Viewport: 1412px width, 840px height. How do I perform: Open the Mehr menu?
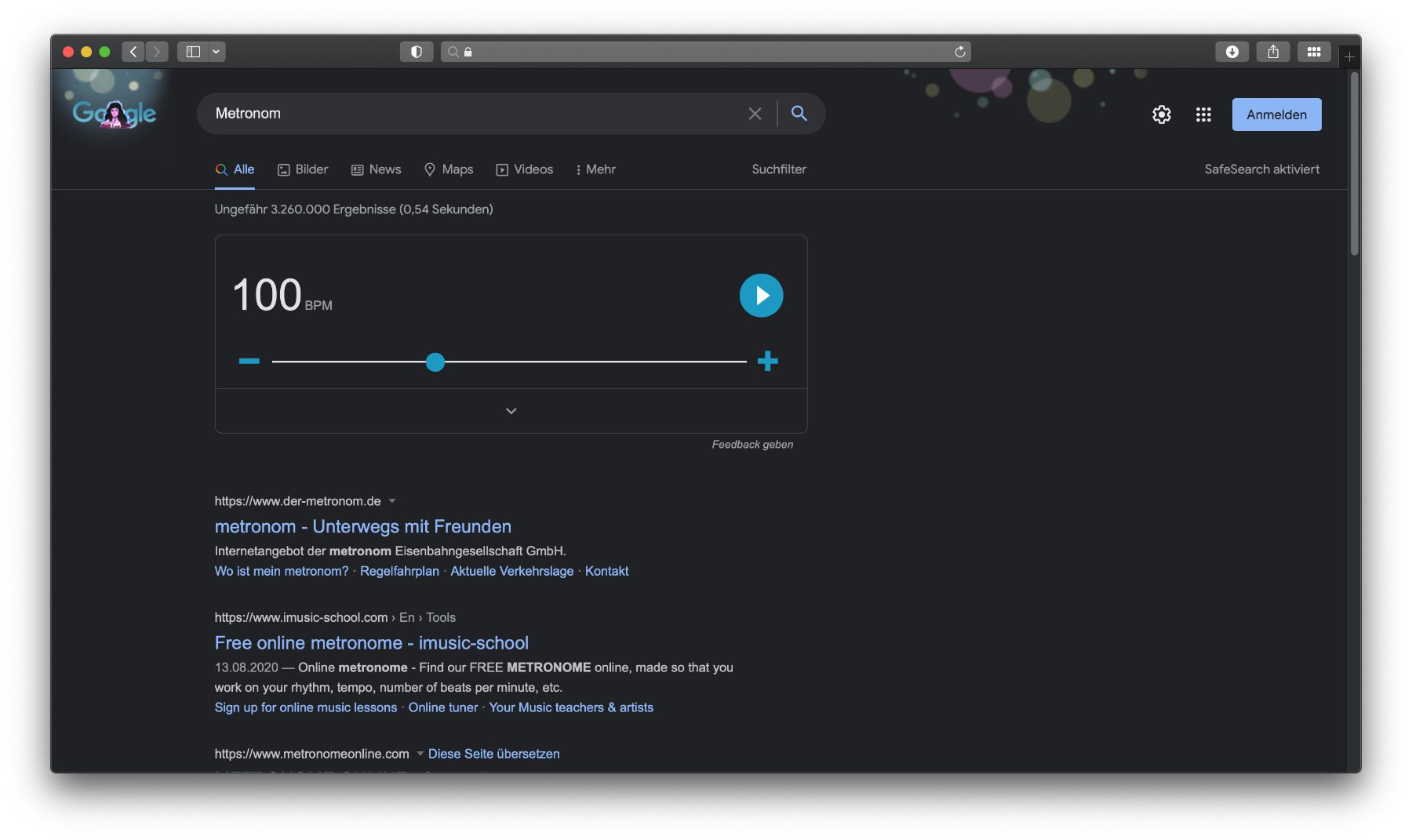(x=595, y=169)
